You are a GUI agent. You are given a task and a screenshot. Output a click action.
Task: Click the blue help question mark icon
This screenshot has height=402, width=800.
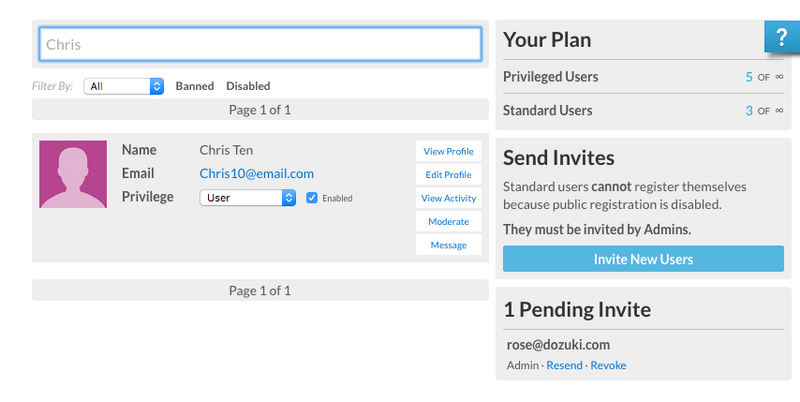pyautogui.click(x=781, y=36)
